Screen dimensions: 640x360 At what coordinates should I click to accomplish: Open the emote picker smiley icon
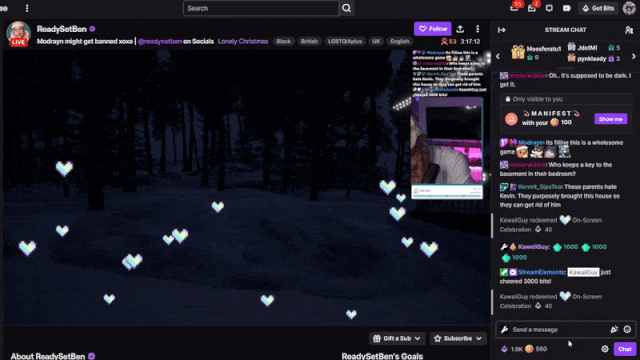coord(627,329)
